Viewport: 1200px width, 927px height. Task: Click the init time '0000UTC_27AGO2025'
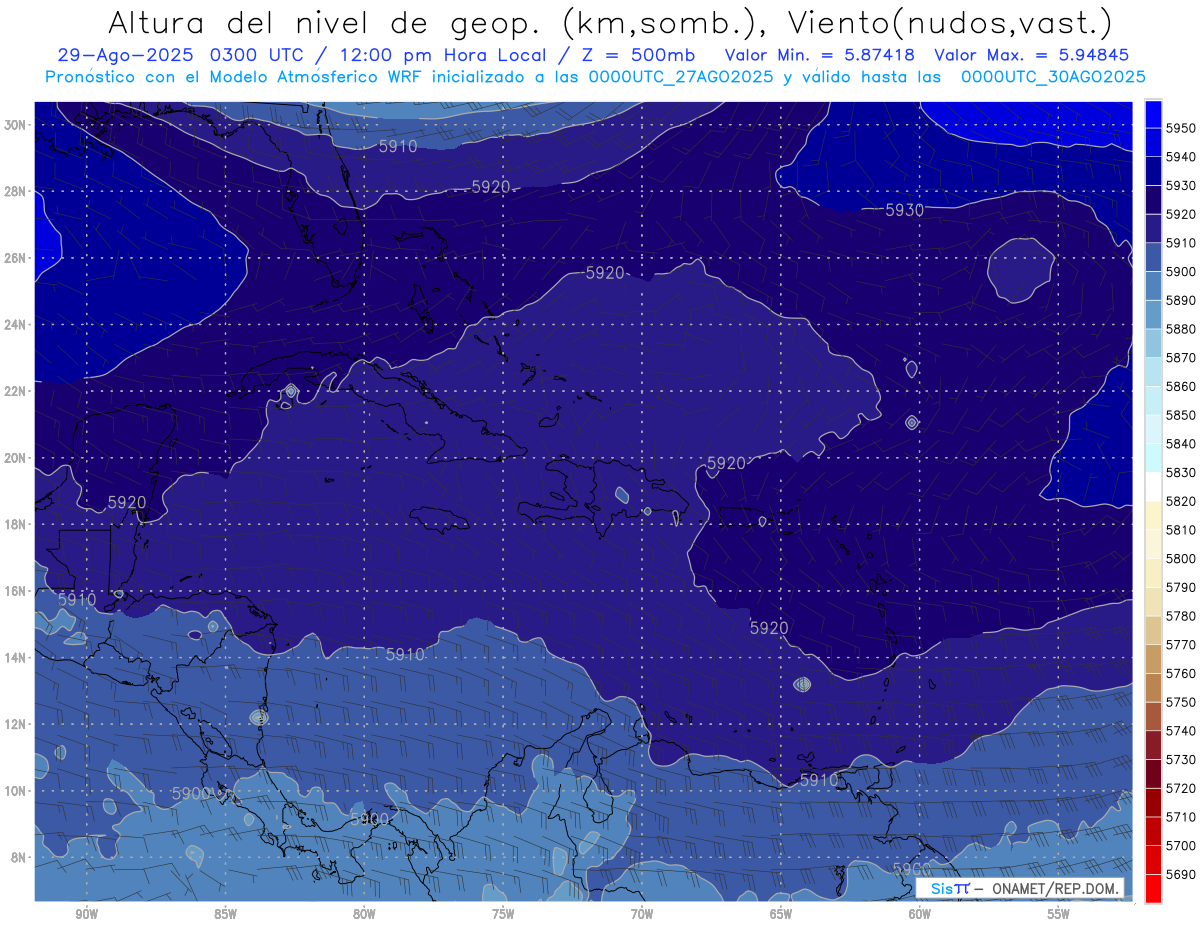680,77
